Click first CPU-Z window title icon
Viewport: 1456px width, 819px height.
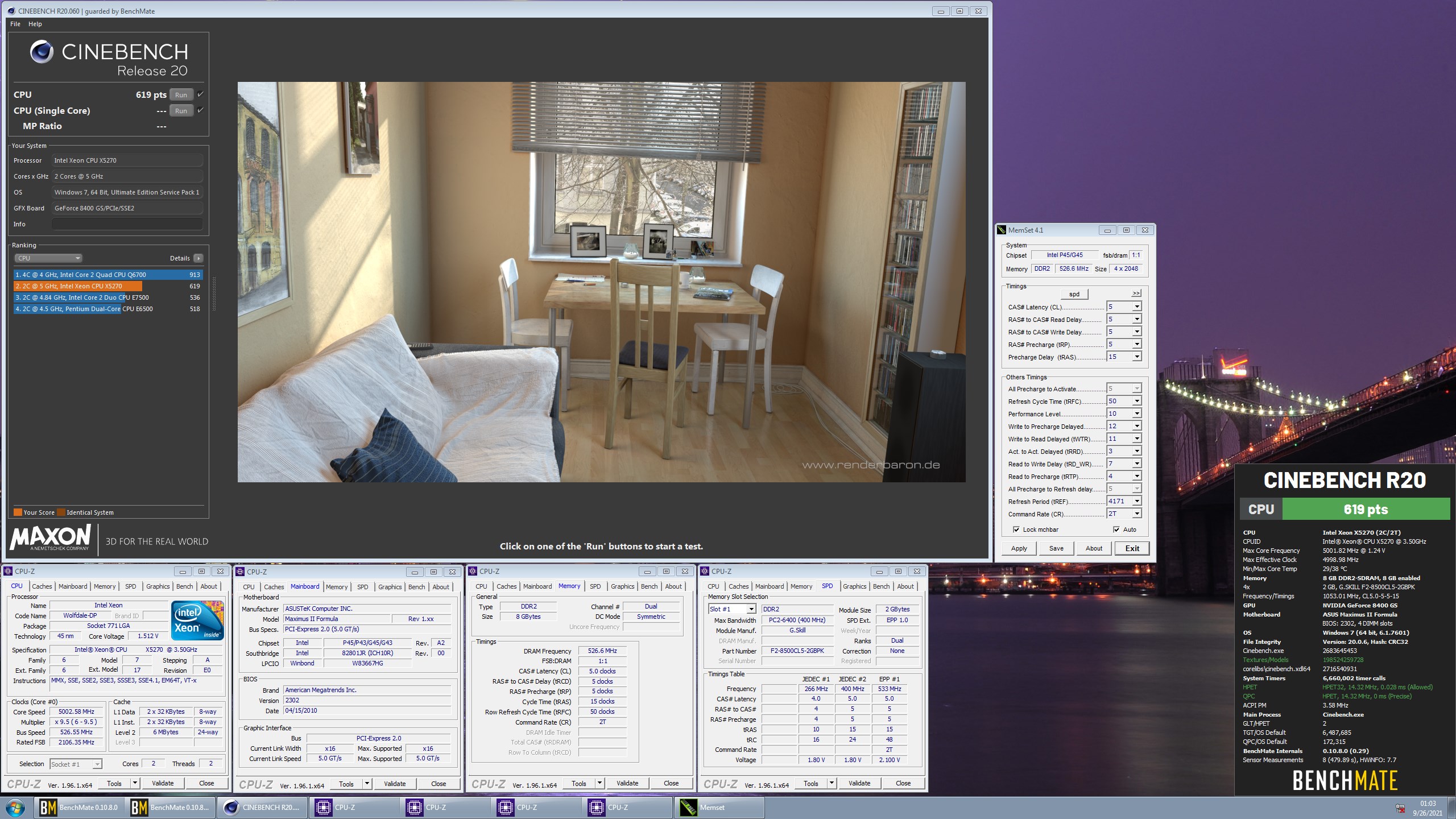pyautogui.click(x=8, y=572)
